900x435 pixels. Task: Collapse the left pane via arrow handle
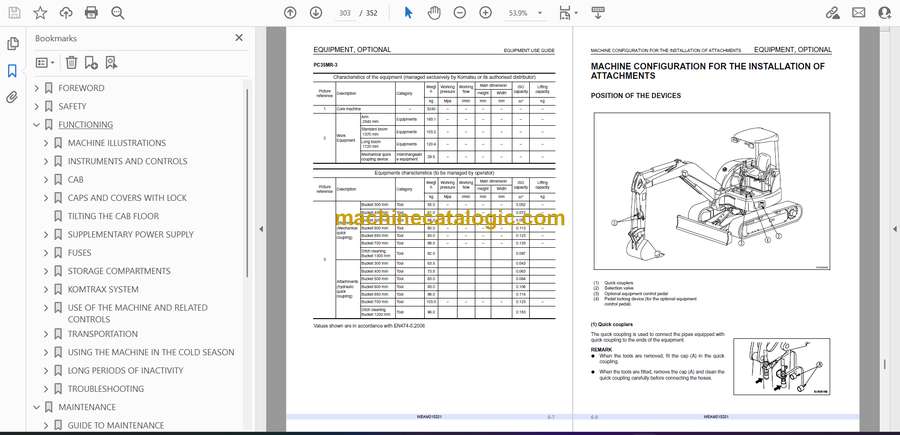pos(261,229)
